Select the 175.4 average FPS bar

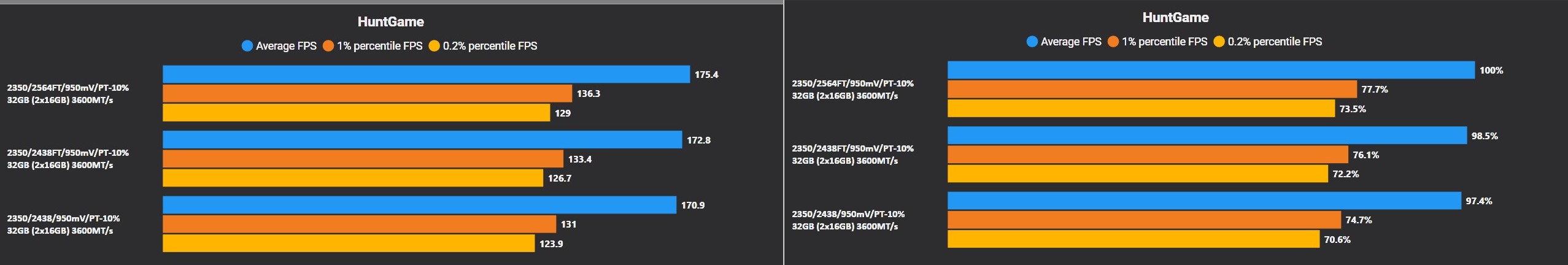pyautogui.click(x=426, y=74)
